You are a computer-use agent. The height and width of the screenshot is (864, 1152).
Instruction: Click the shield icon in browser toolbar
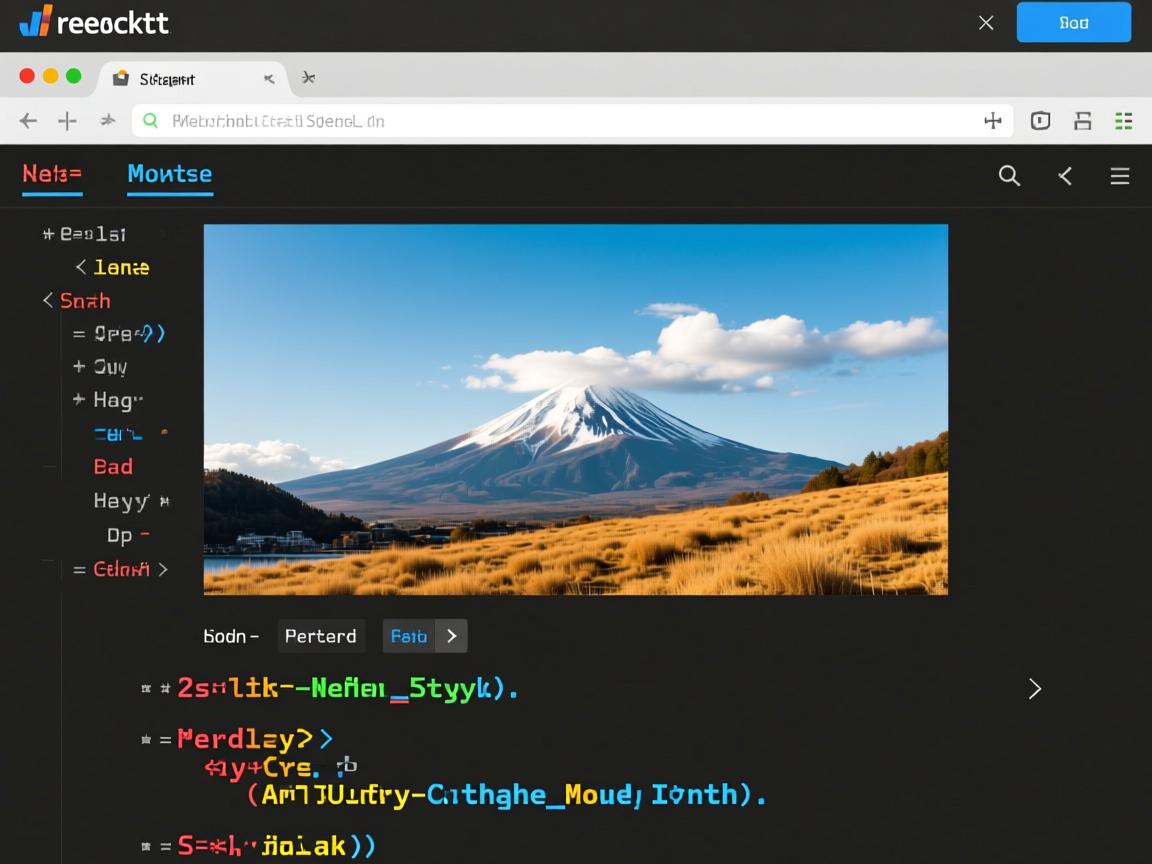pos(1040,121)
